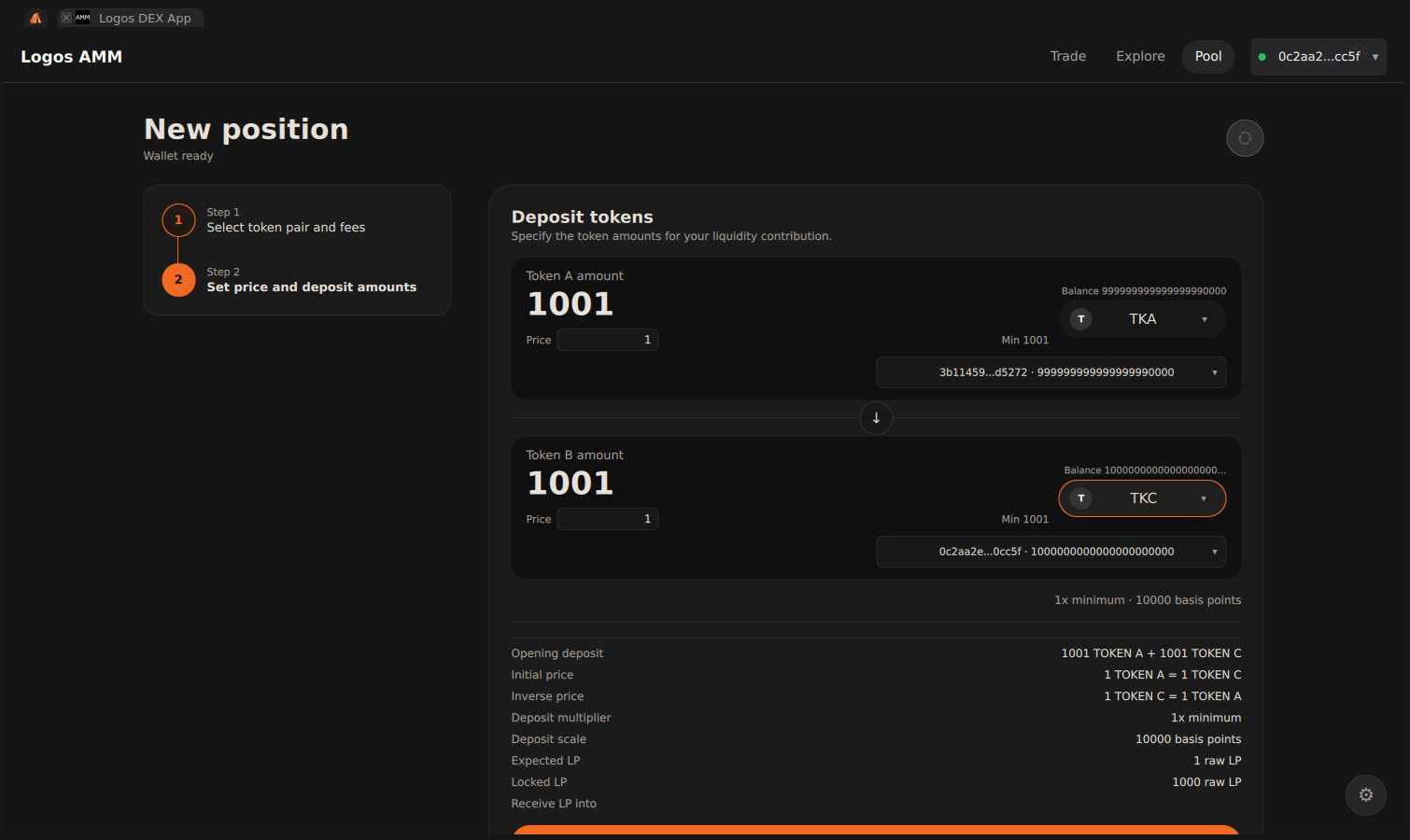
Task: Click "Min 1001" under Token B
Action: 1025,520
